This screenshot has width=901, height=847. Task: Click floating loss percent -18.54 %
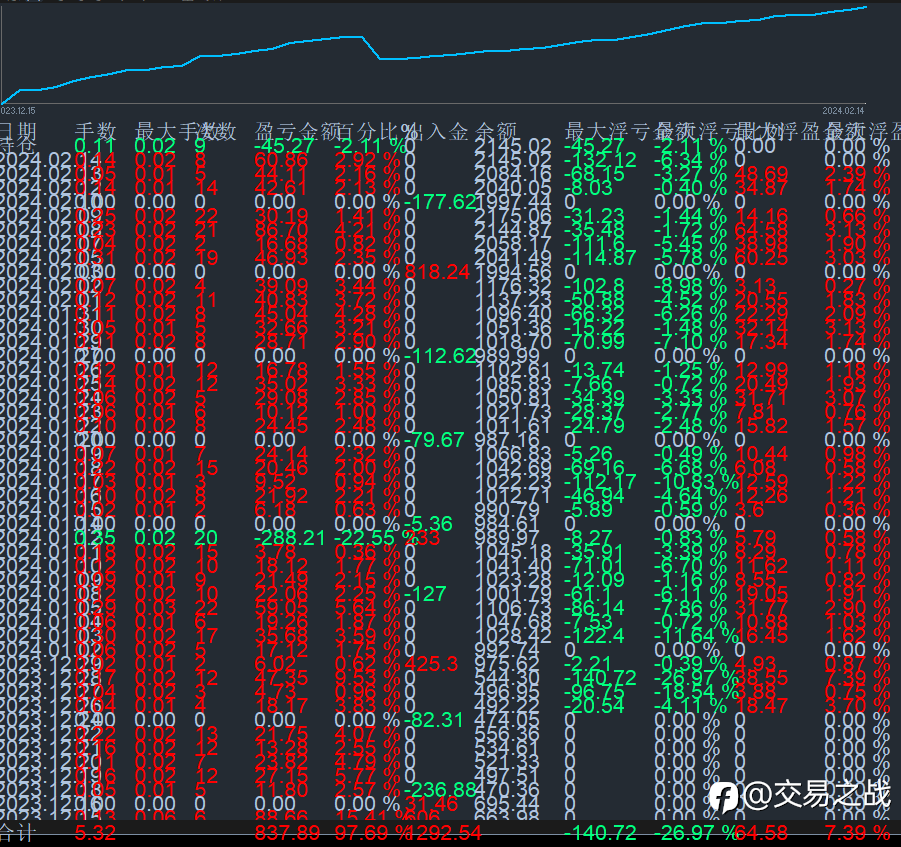[696, 692]
